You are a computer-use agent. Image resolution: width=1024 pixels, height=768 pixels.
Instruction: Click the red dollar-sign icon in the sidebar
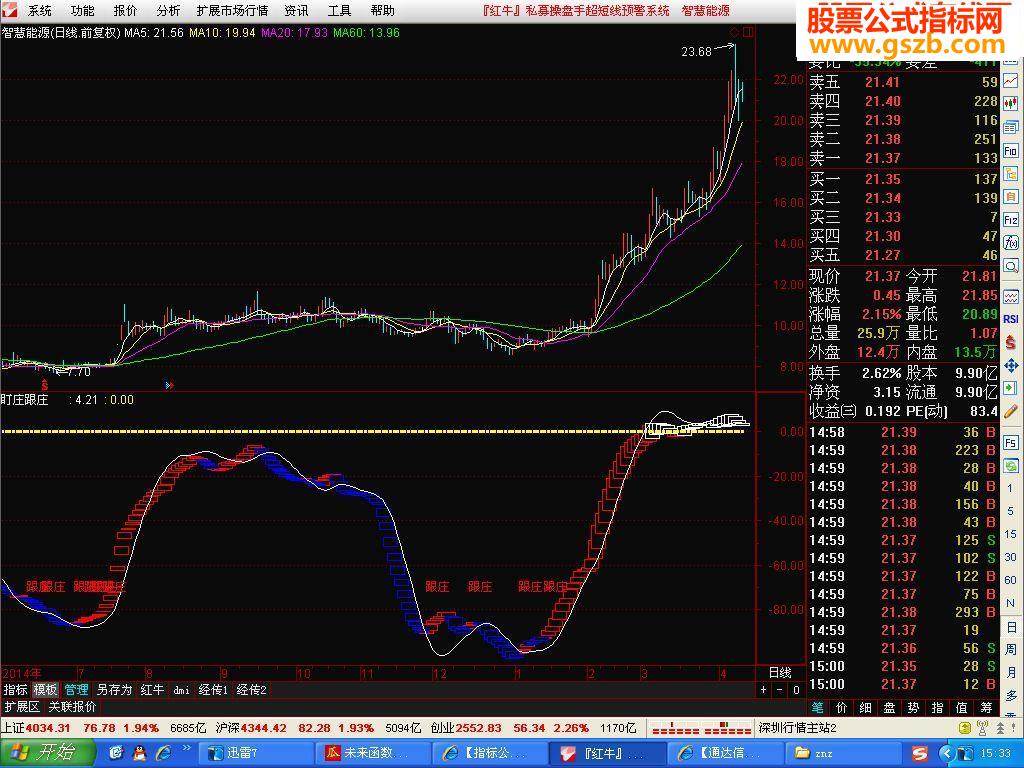[x=1010, y=342]
